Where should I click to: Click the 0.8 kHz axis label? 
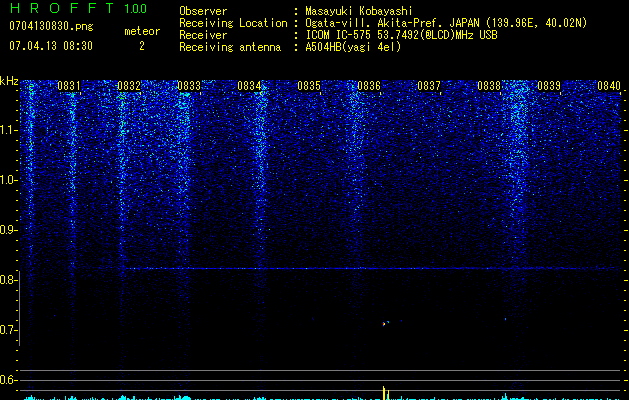(8, 280)
